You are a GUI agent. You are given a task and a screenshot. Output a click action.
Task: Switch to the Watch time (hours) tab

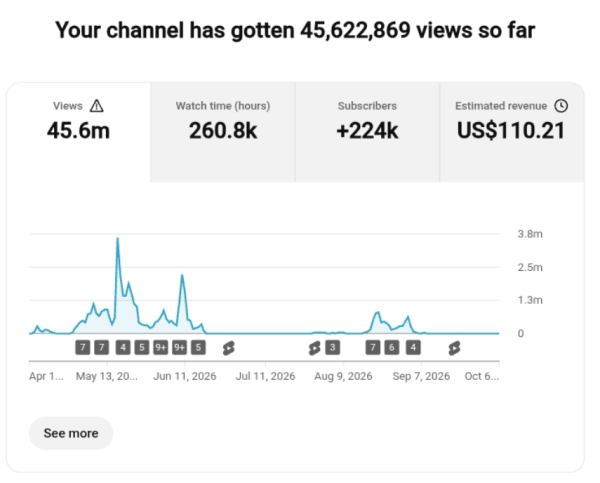pos(223,132)
